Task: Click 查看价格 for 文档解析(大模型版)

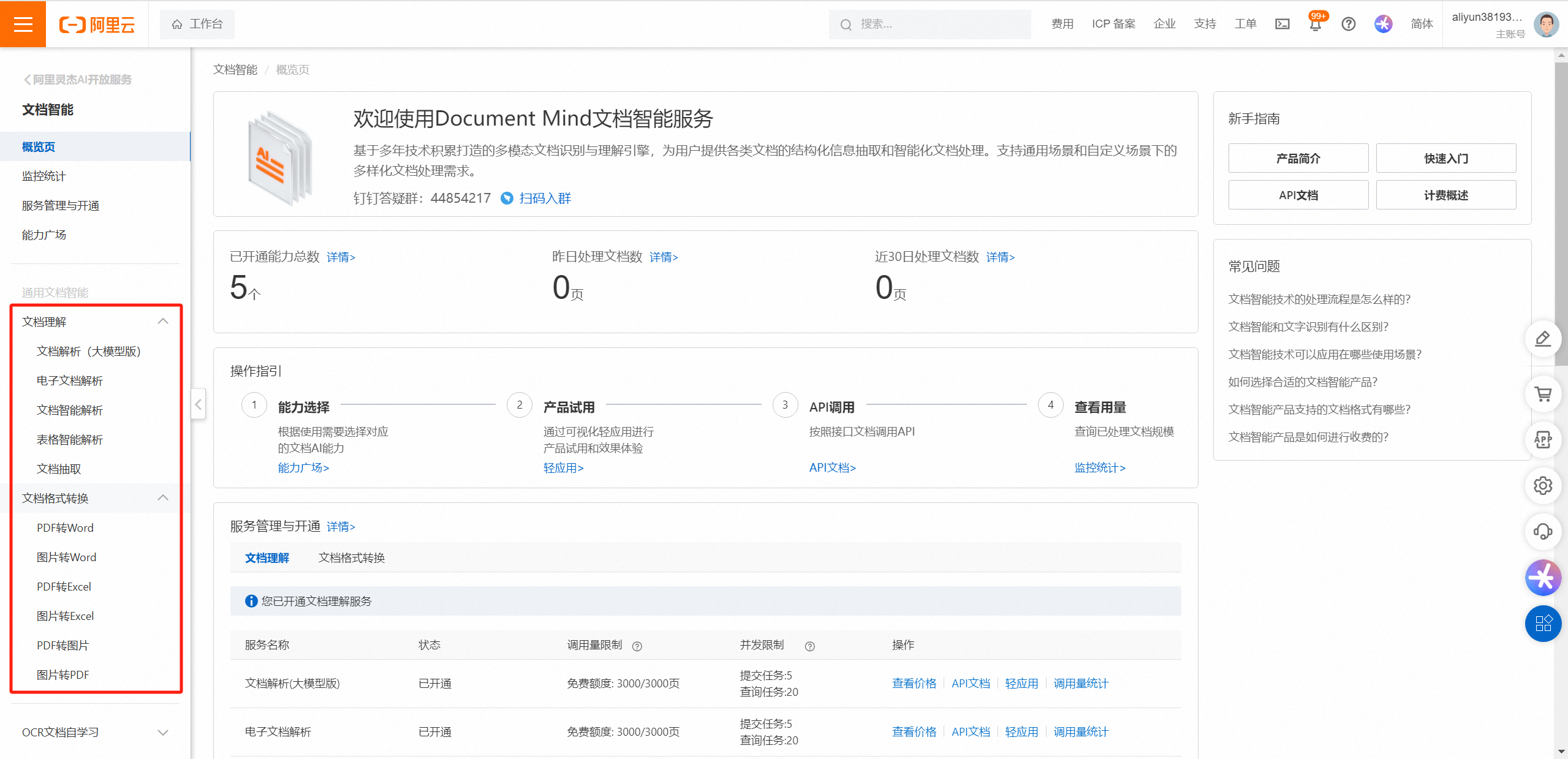Action: point(914,683)
